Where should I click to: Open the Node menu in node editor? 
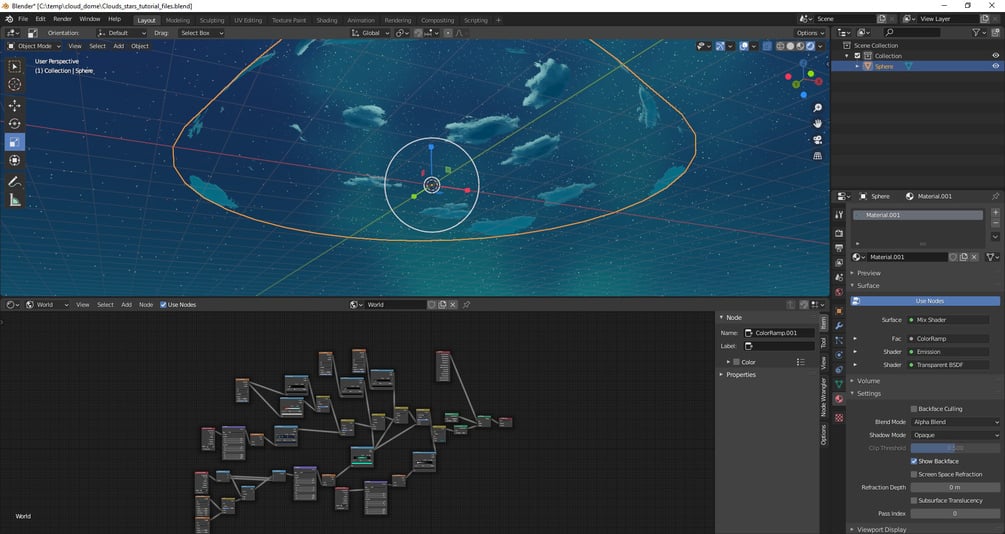point(146,305)
